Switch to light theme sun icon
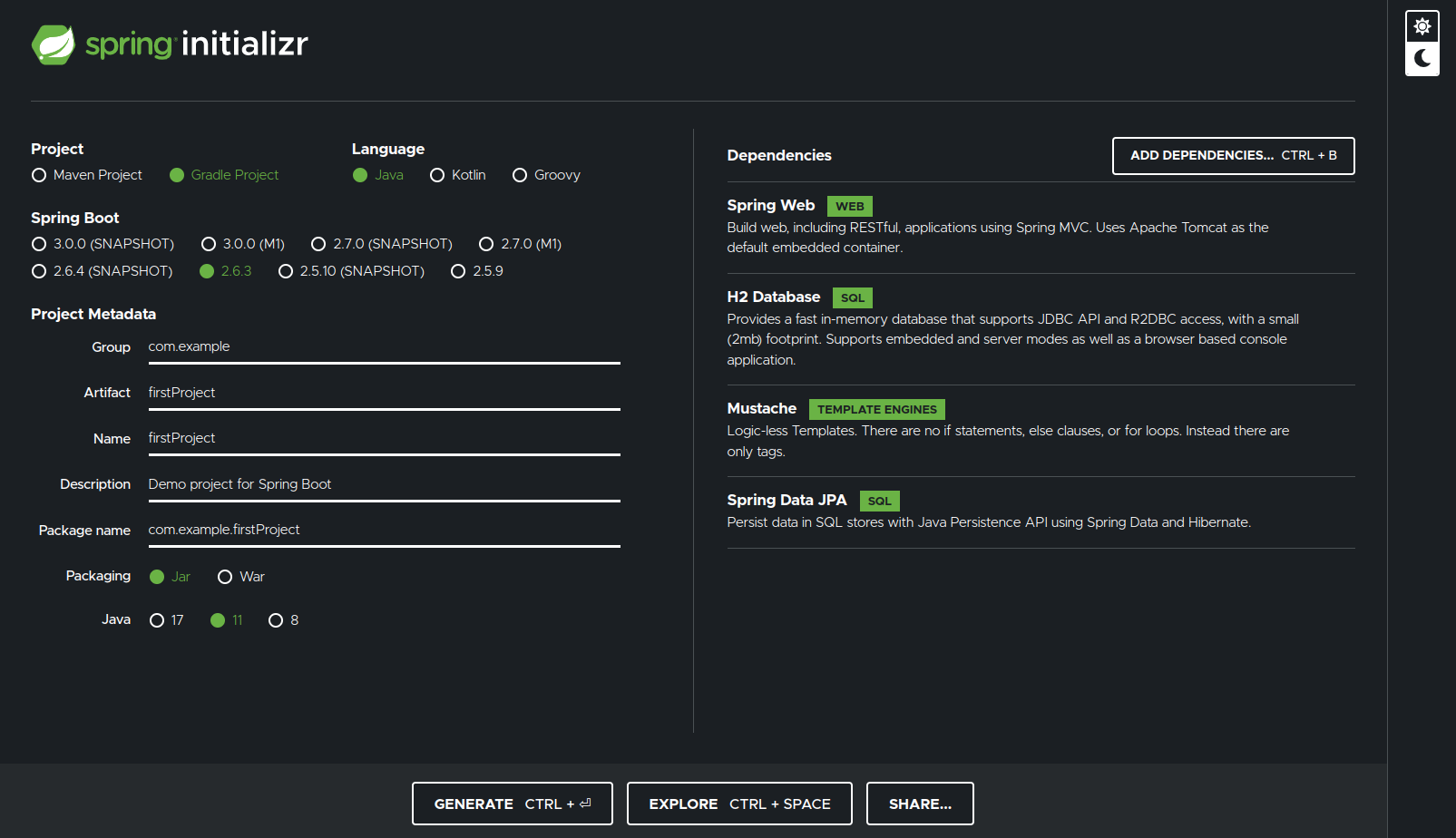The height and width of the screenshot is (838, 1456). point(1422,26)
